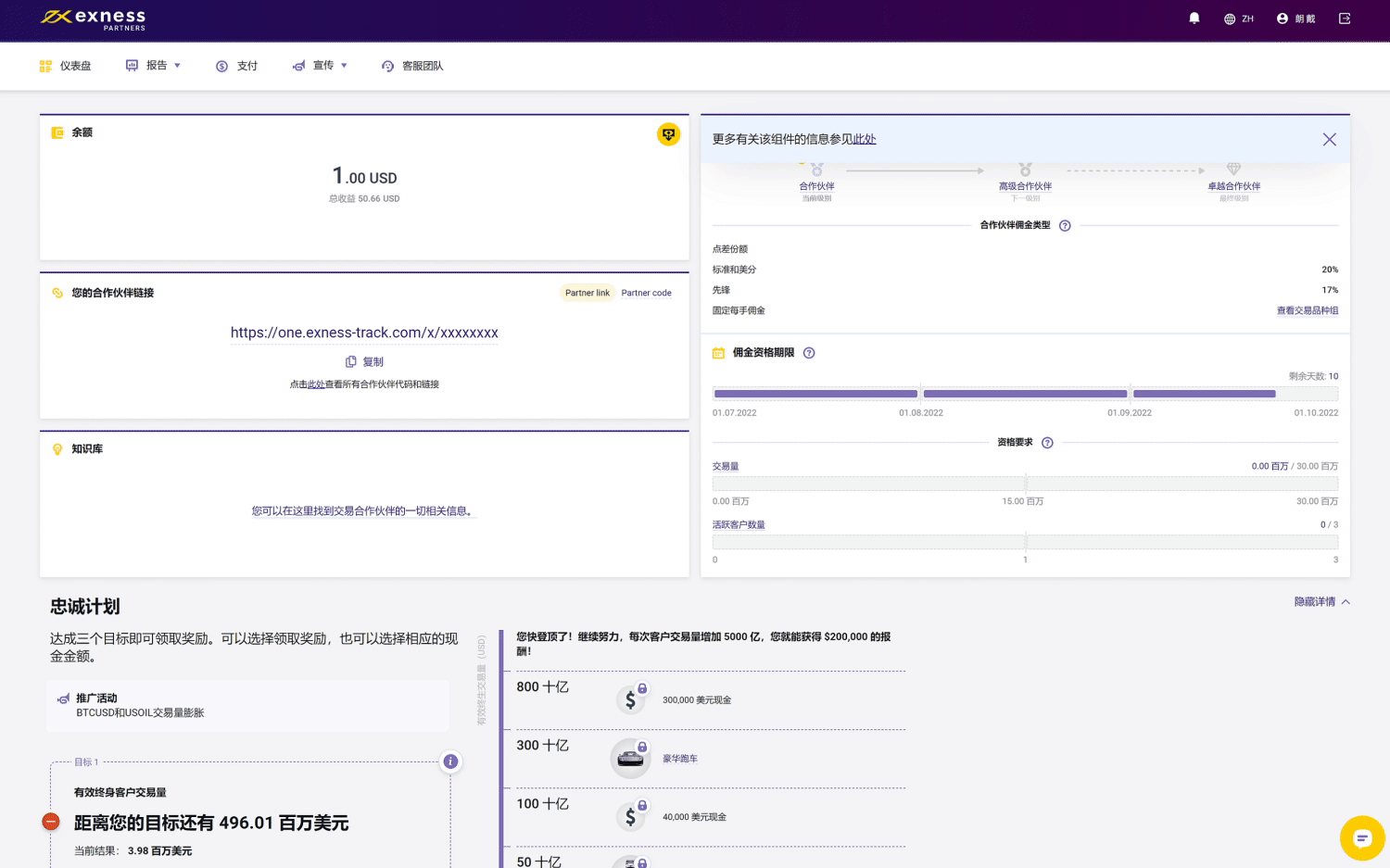Open the 支付 payments menu
Screen dimensions: 1390x868
(237, 66)
